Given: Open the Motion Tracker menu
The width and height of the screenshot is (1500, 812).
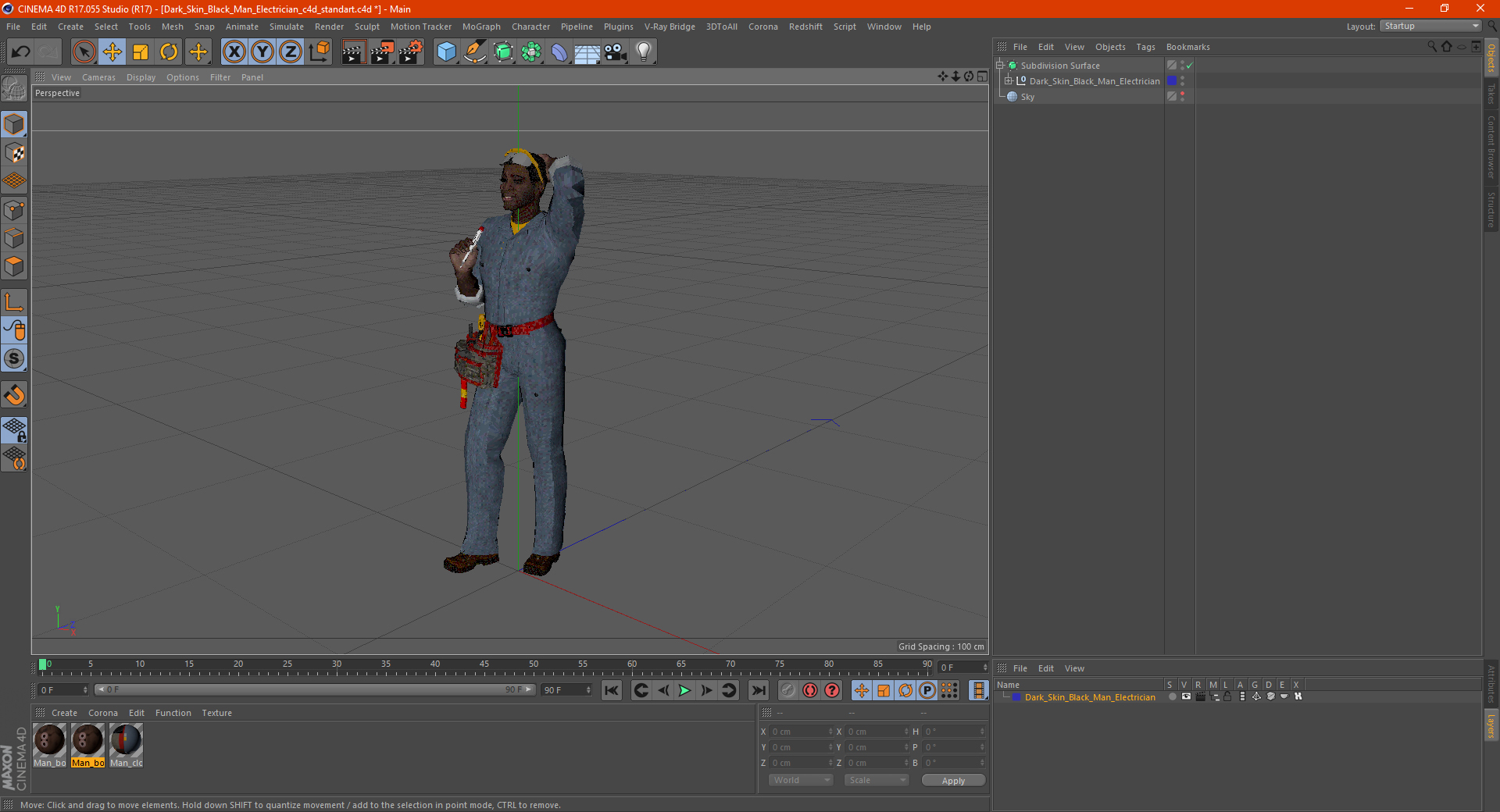Looking at the screenshot, I should coord(421,27).
